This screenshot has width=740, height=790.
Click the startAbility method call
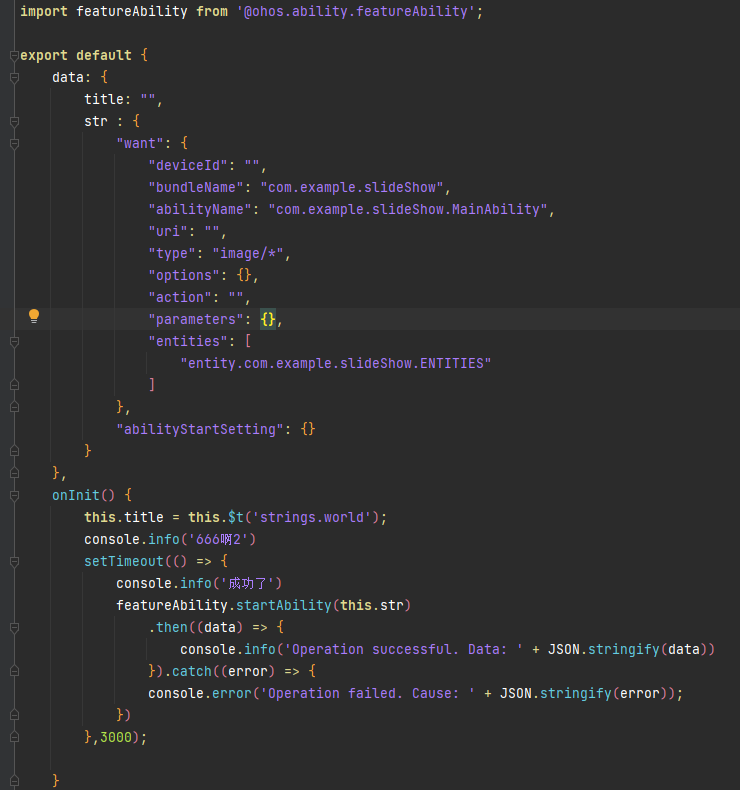[x=284, y=606]
